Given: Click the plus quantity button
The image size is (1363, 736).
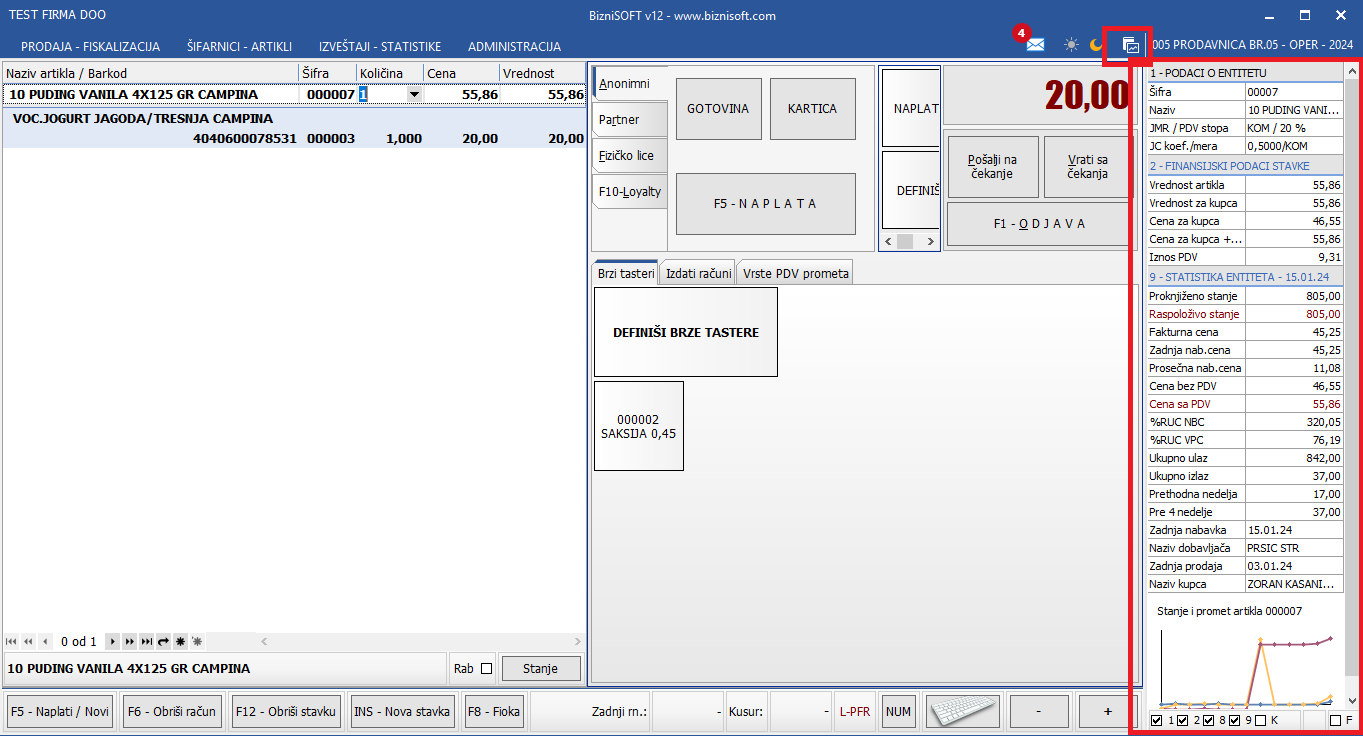Looking at the screenshot, I should point(1107,712).
